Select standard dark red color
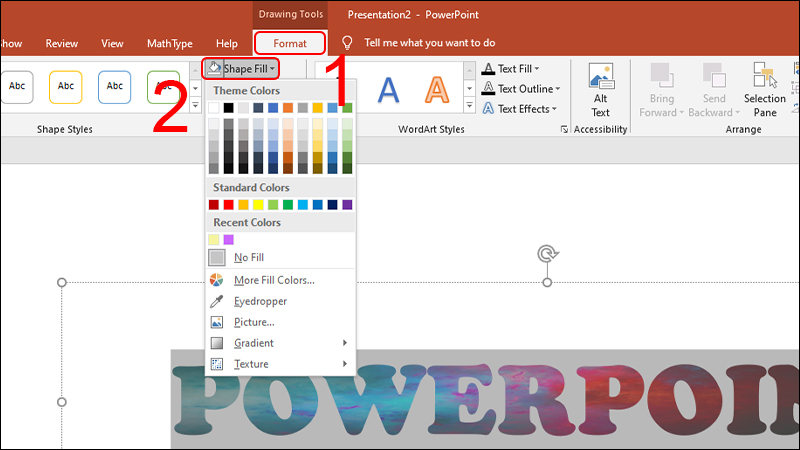 214,205
